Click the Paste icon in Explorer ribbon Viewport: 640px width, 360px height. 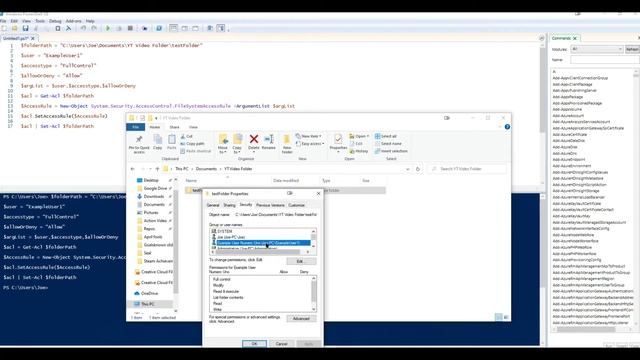pyautogui.click(x=172, y=140)
